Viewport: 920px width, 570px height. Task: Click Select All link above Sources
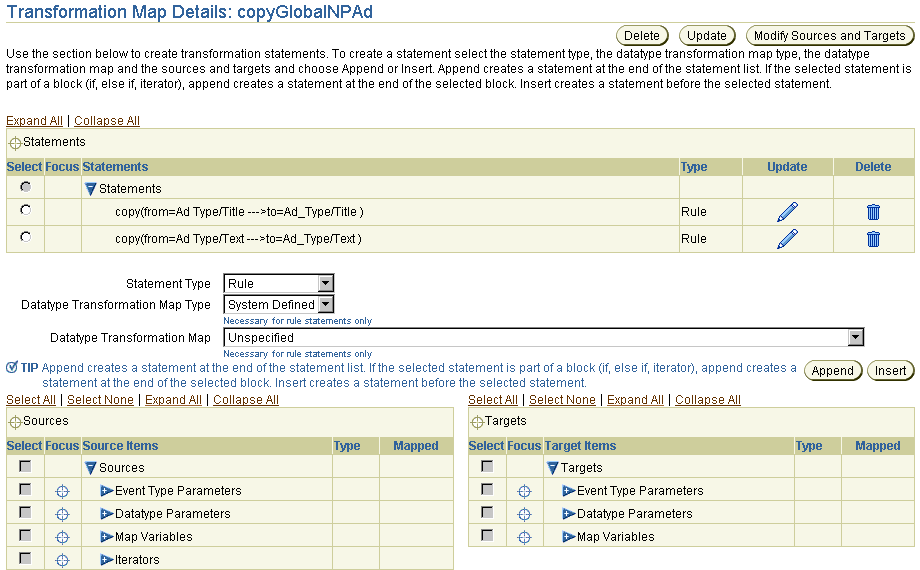[x=31, y=400]
